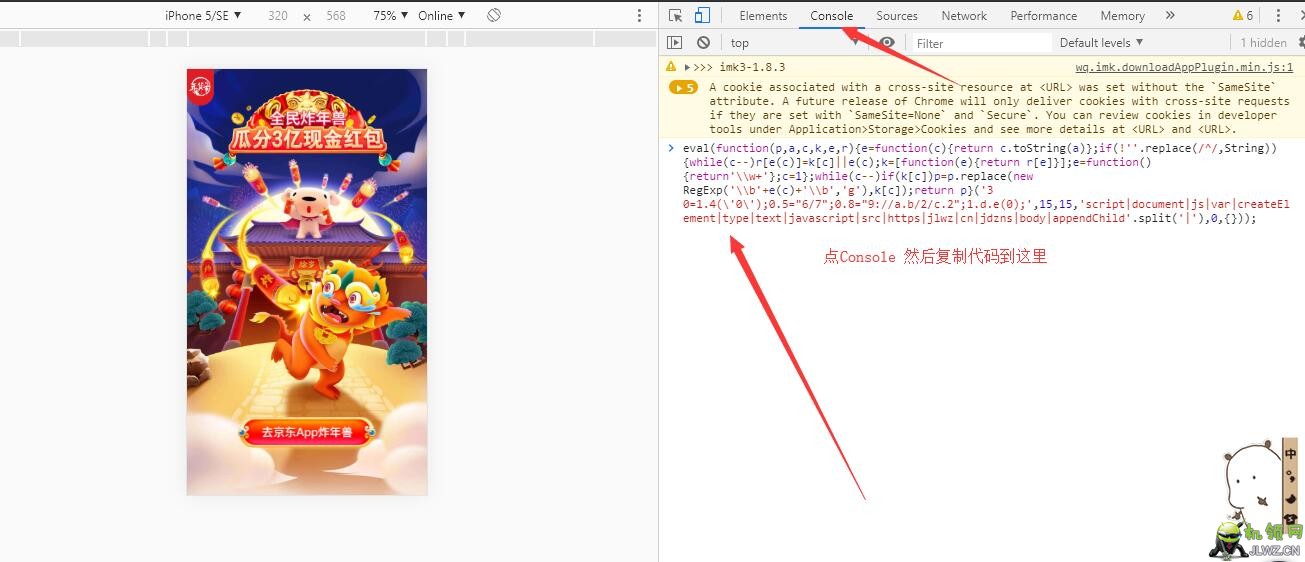Open the Elements tab

coord(763,15)
